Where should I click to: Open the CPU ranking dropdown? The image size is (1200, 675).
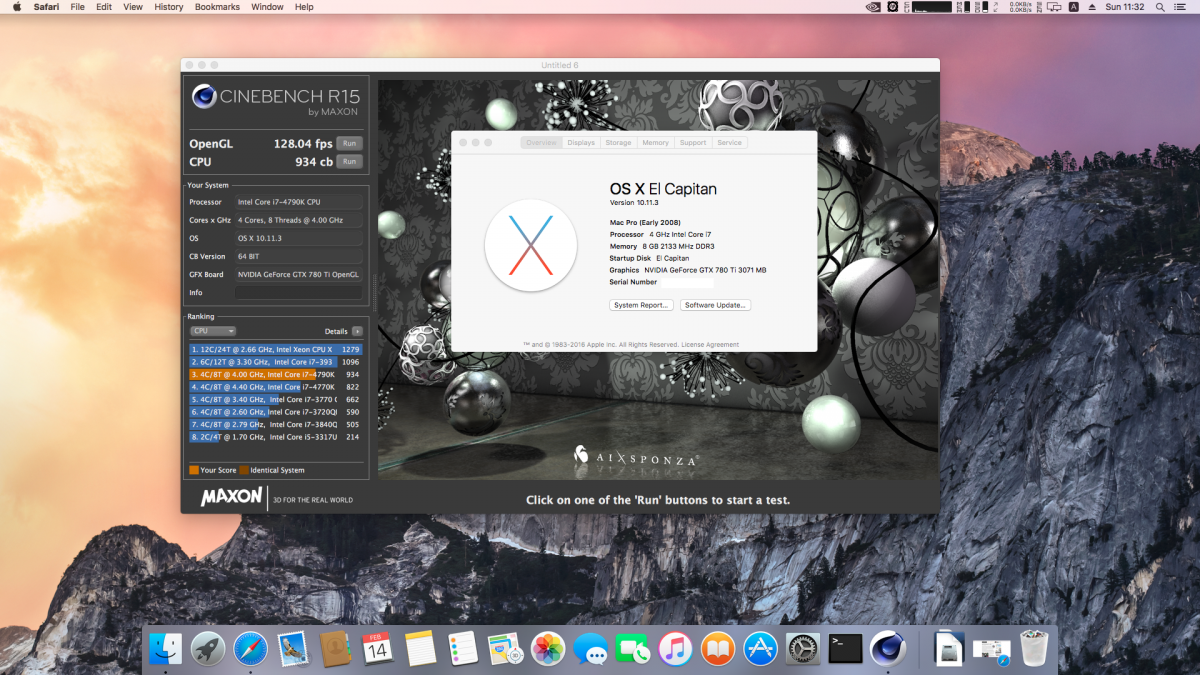click(213, 331)
